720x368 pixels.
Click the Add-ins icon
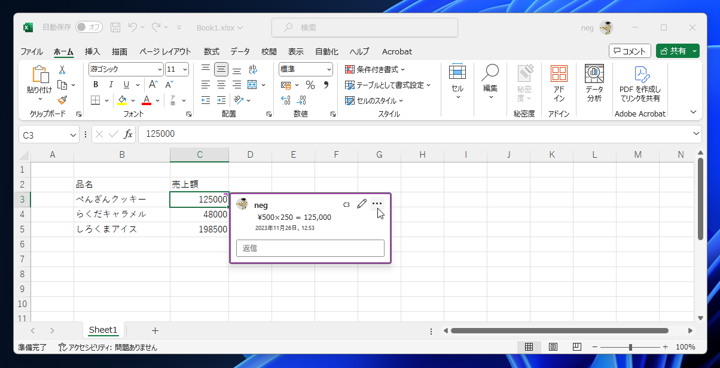pos(559,83)
